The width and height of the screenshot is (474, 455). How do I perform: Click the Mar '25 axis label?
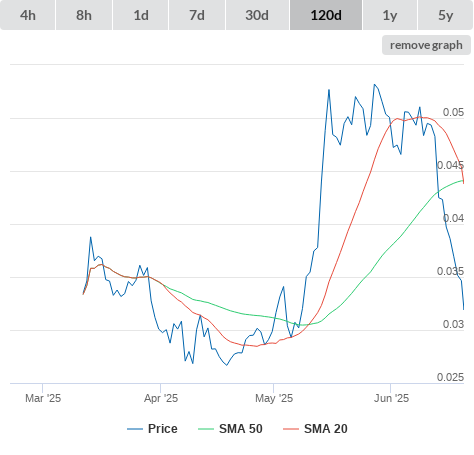[43, 398]
